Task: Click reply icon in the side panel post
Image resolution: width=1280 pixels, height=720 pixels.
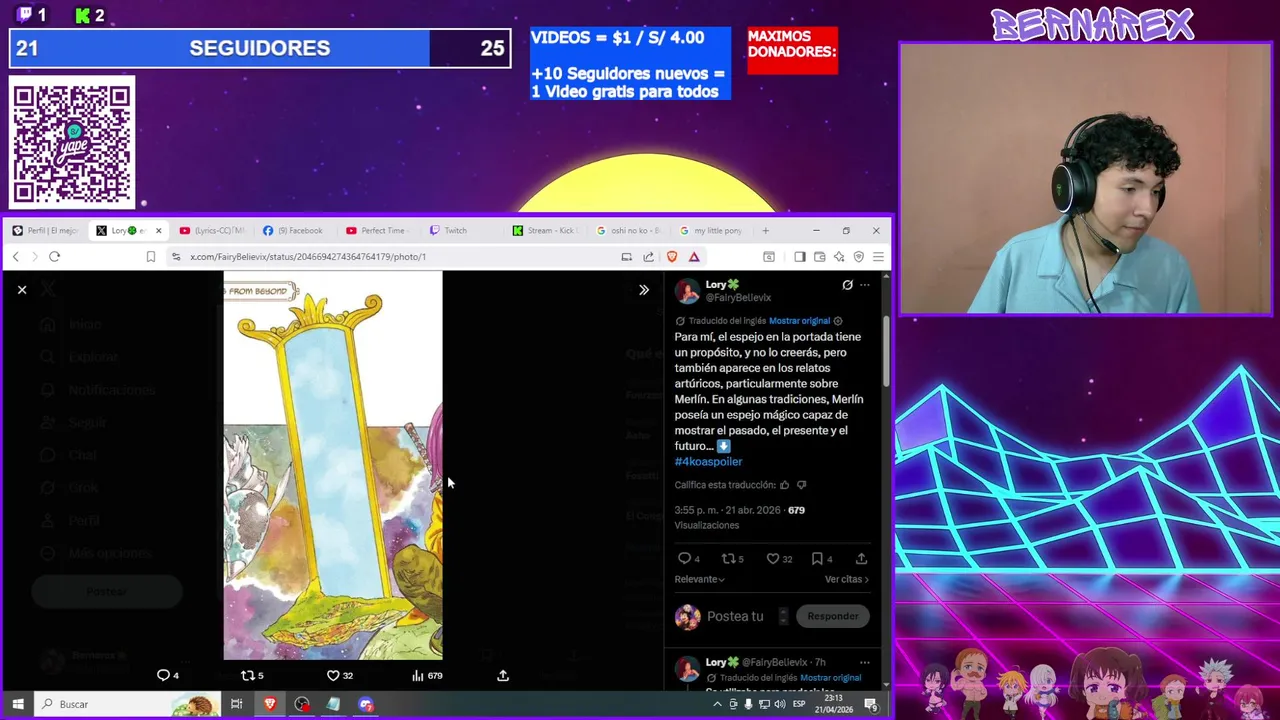Action: (x=685, y=559)
